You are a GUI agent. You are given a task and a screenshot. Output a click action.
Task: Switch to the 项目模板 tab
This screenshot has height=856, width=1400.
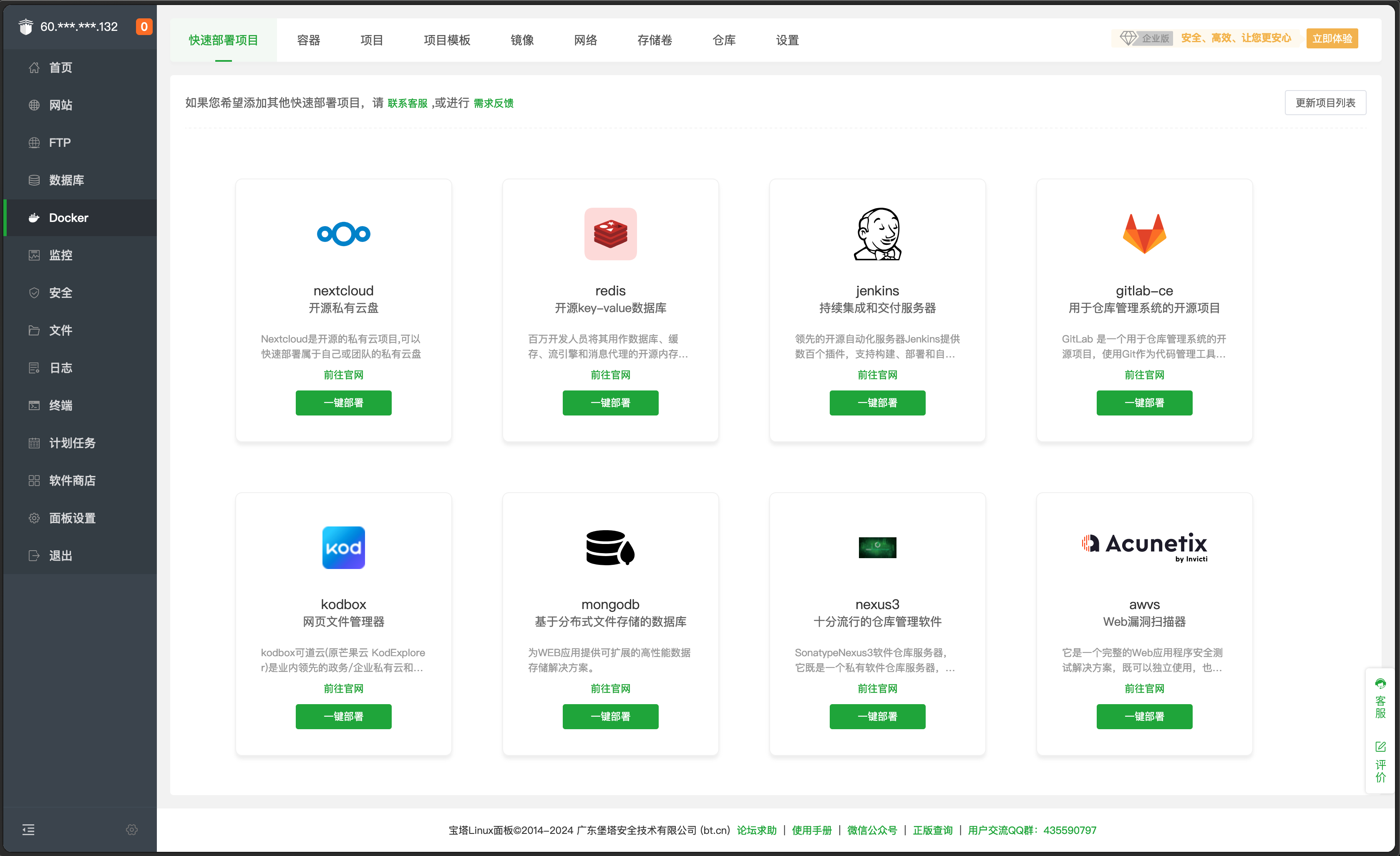click(x=447, y=40)
